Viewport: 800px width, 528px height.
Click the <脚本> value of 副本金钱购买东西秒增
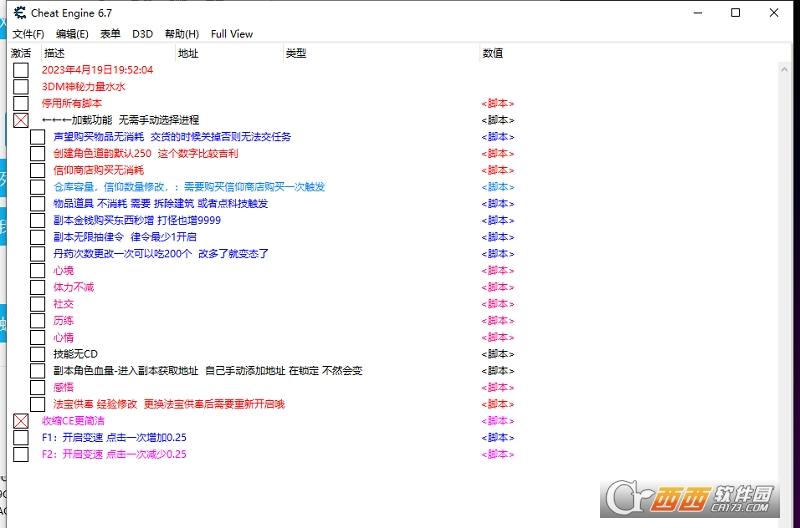(497, 220)
